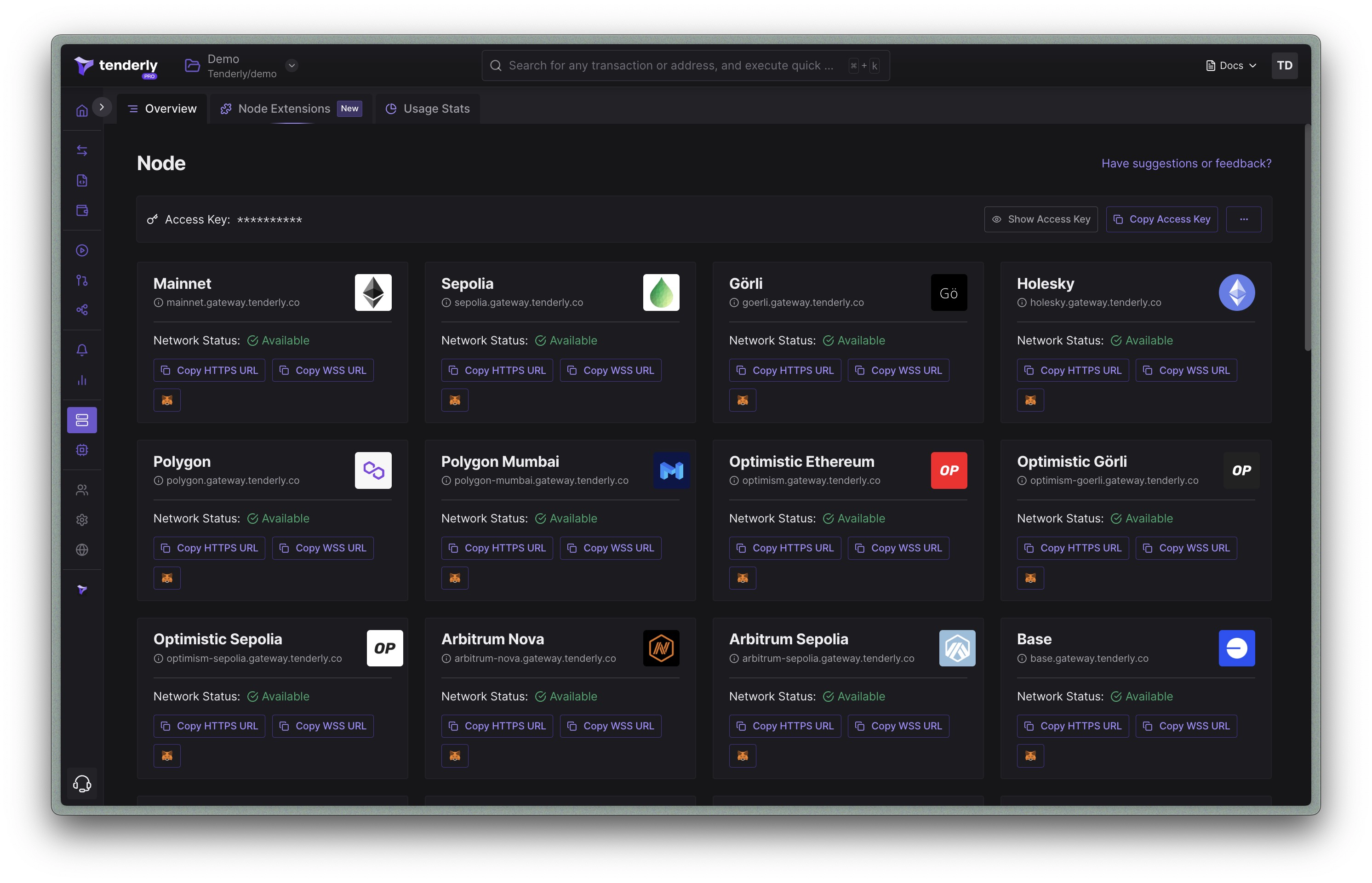Copy HTTPS URL for Arbitrum Nova
Screen dimensions: 1372x883
click(497, 726)
